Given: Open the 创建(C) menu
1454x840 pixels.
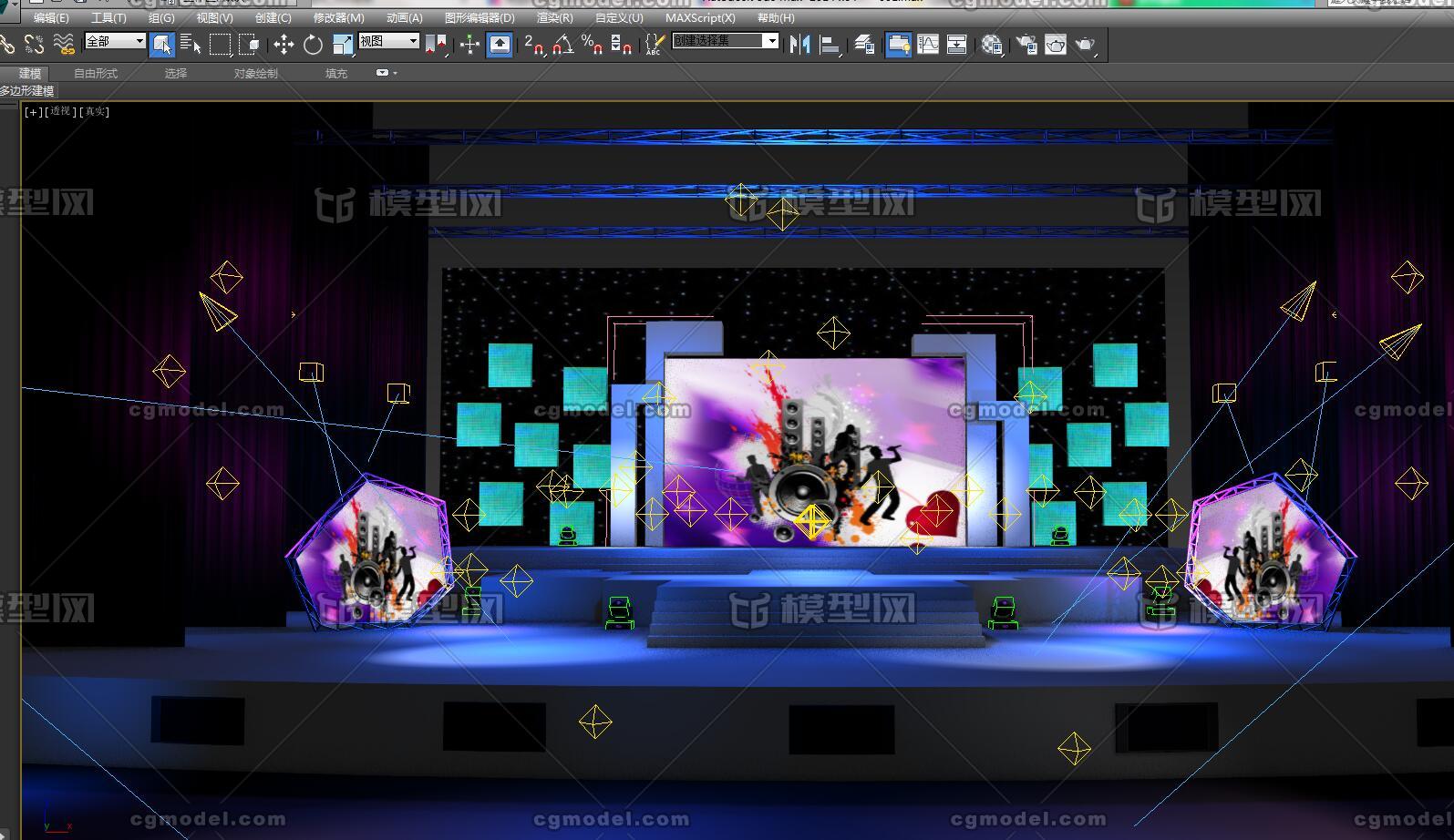Looking at the screenshot, I should tap(273, 18).
